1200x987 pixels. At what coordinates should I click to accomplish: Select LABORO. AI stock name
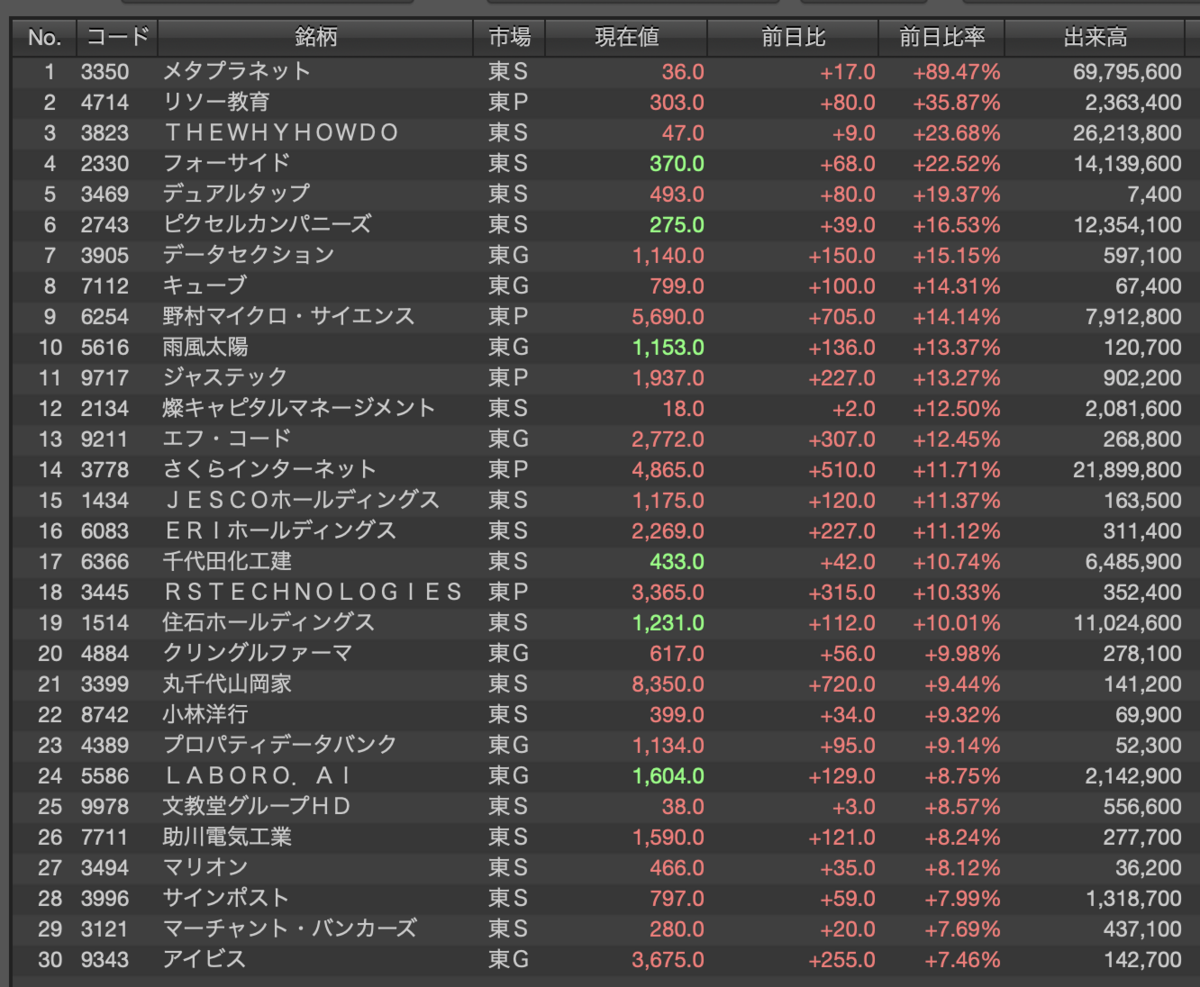coord(258,776)
